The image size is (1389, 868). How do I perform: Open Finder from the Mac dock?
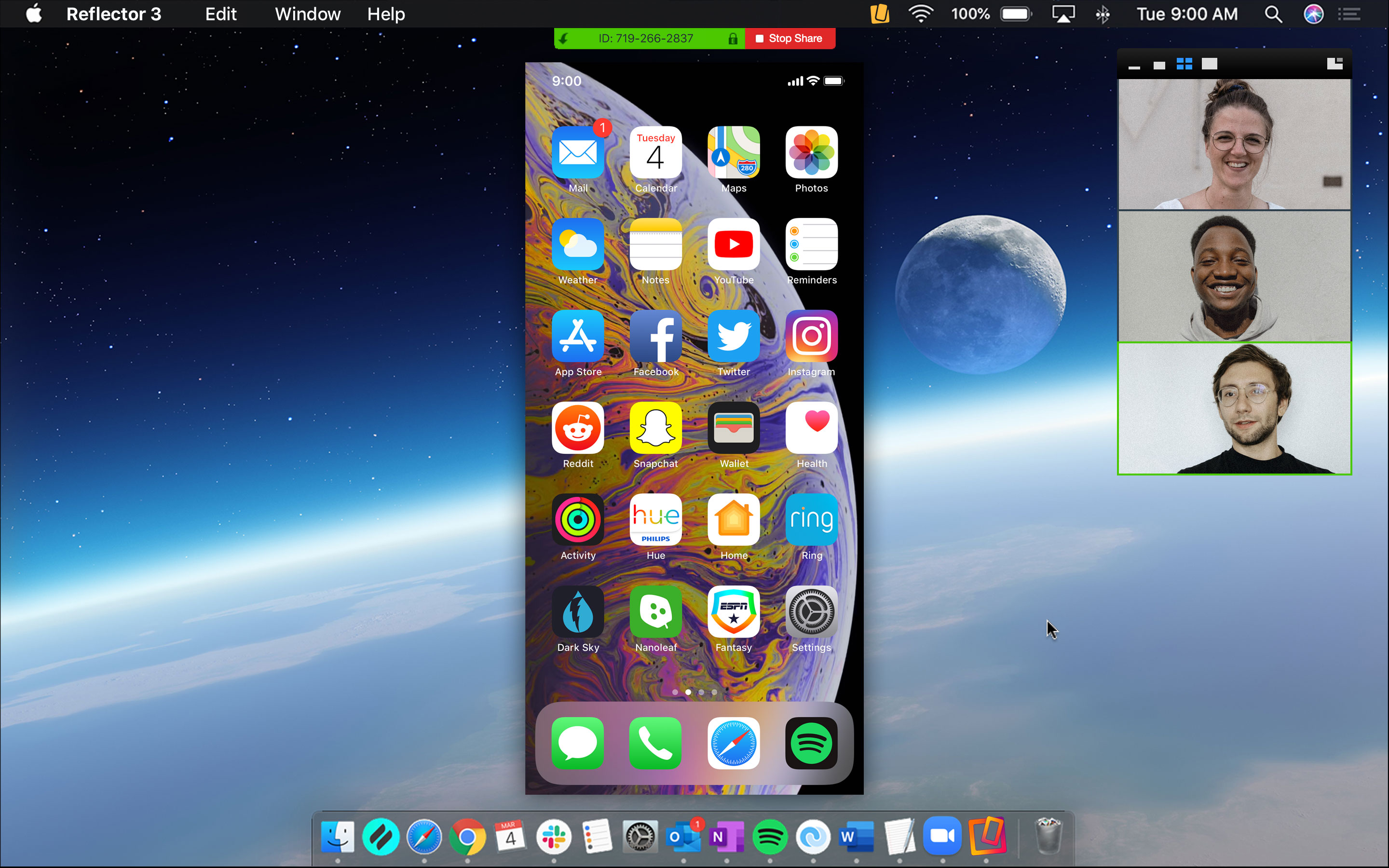[x=338, y=837]
